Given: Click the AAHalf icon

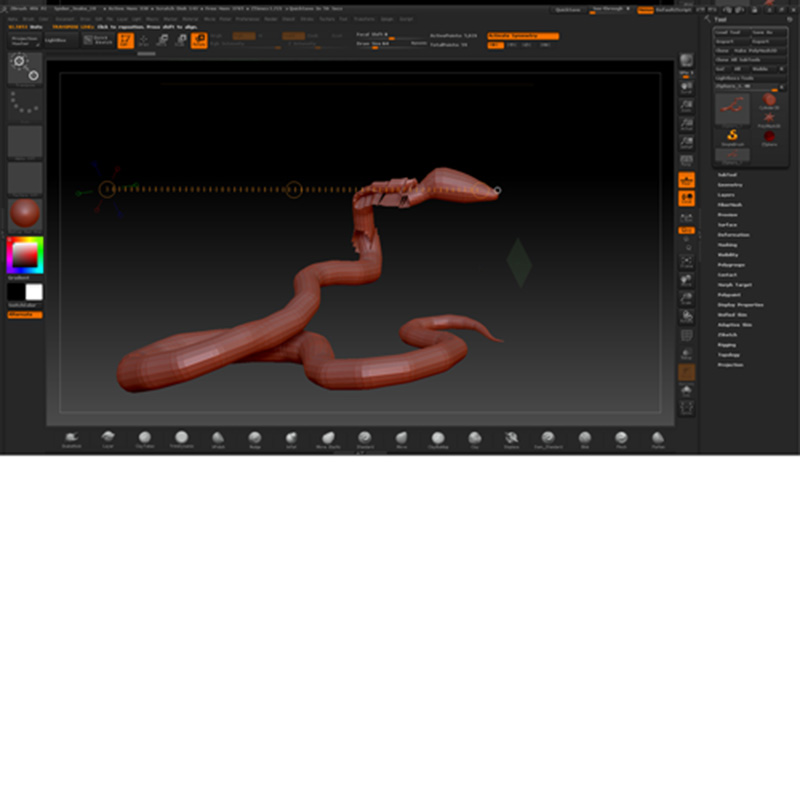Looking at the screenshot, I should coord(687,143).
